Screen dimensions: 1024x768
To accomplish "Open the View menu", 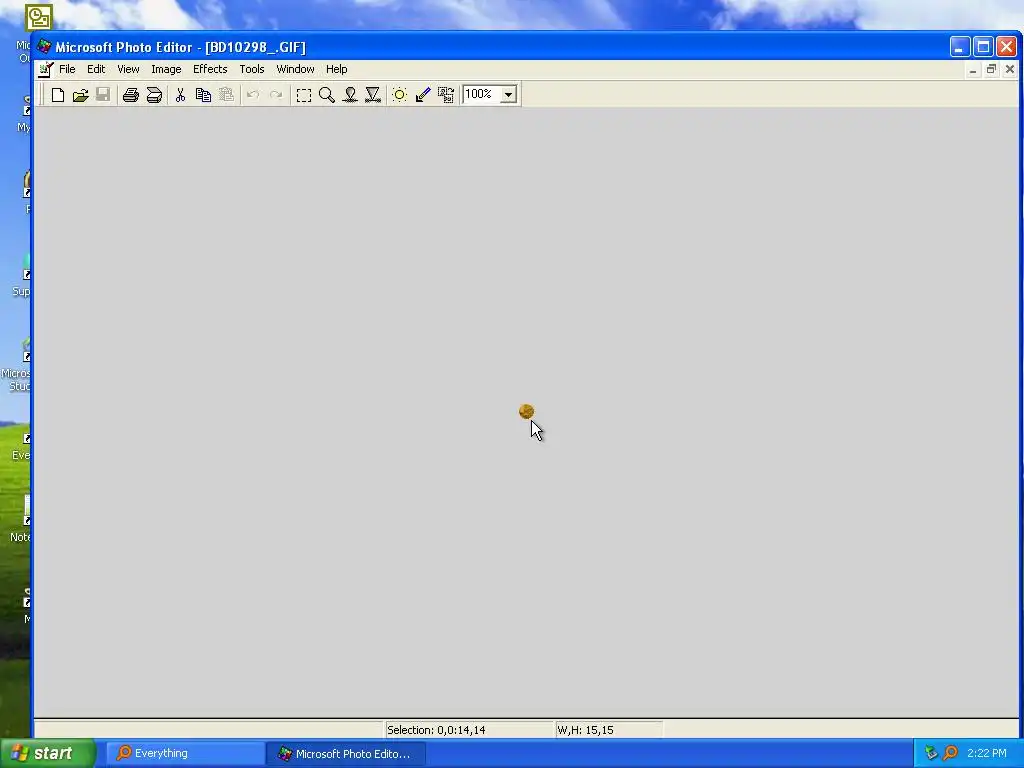I will [128, 69].
